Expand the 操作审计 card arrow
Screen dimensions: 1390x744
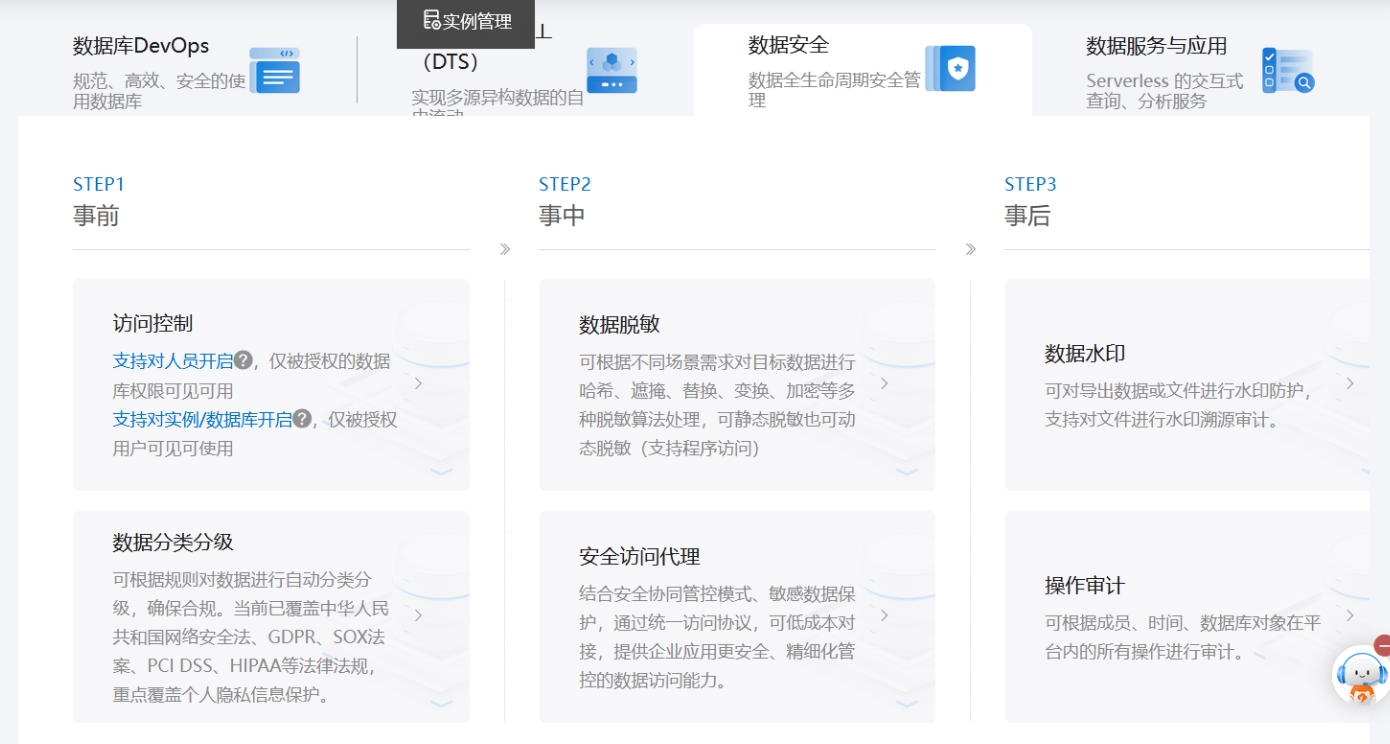(1350, 615)
